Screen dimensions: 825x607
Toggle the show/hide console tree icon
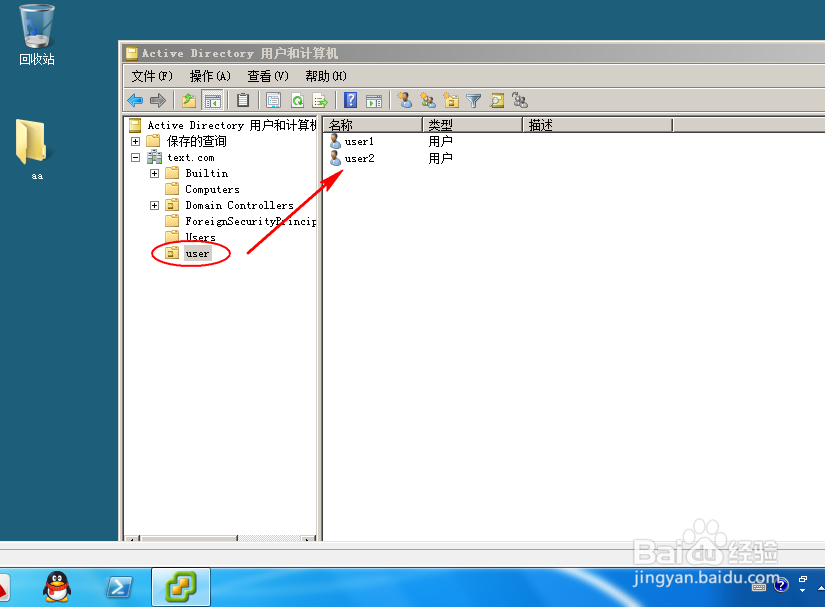(213, 100)
